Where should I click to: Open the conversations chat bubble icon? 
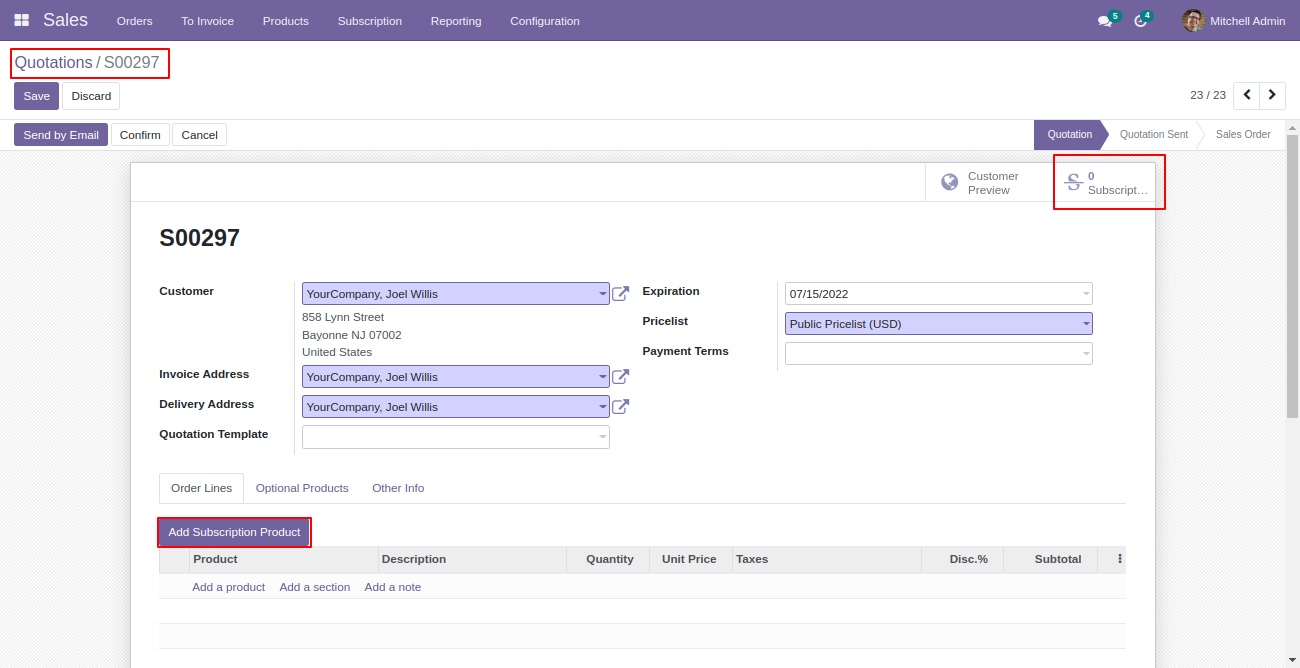tap(1104, 21)
